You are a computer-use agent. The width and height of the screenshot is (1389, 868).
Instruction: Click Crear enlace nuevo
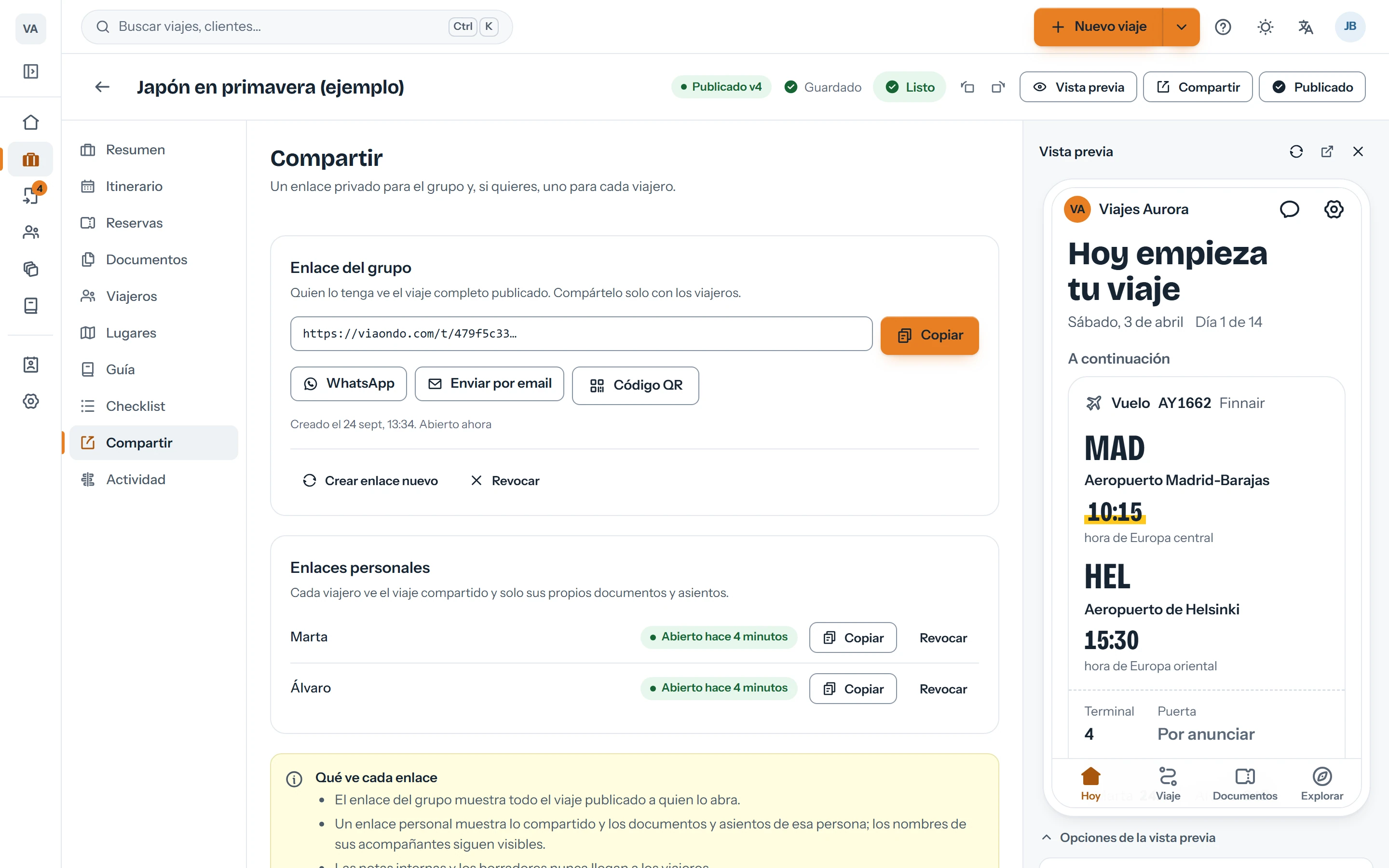369,480
